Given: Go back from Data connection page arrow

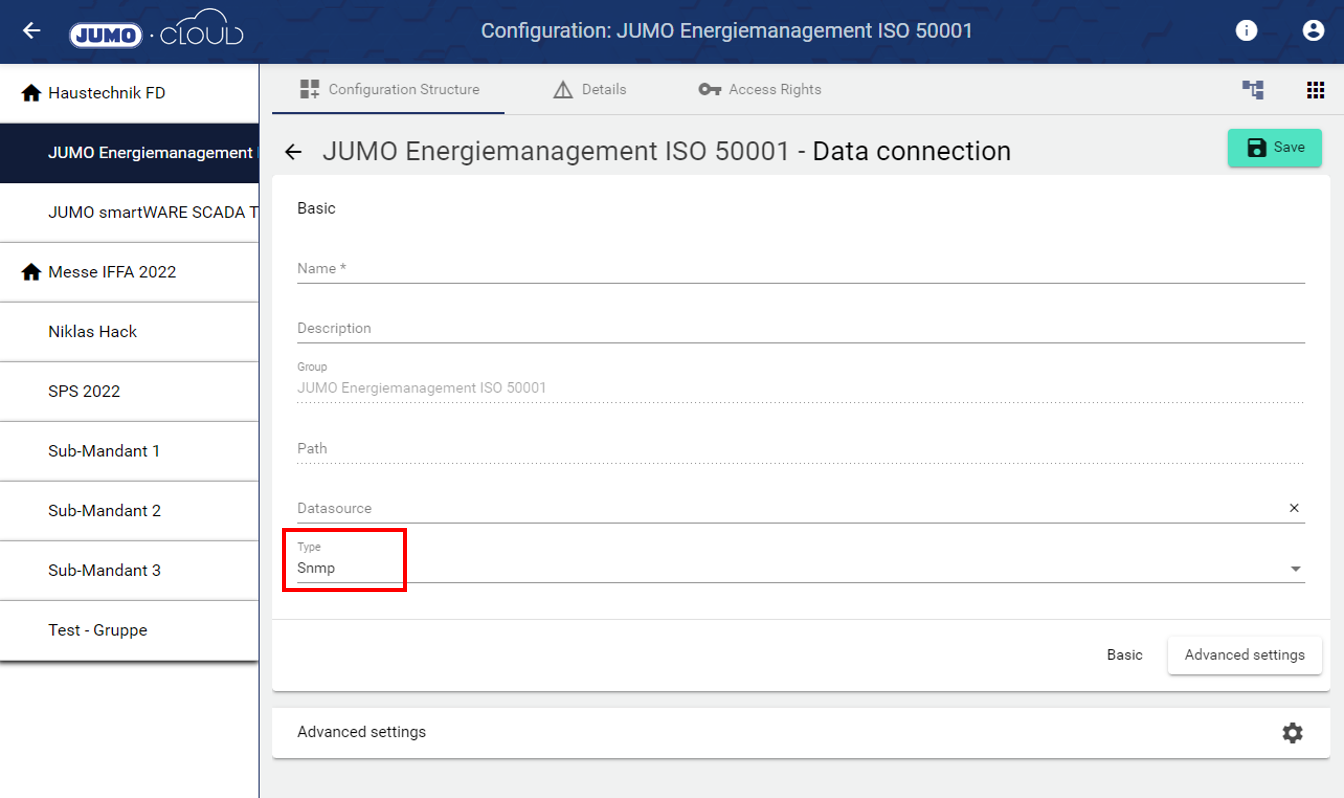Looking at the screenshot, I should [293, 152].
